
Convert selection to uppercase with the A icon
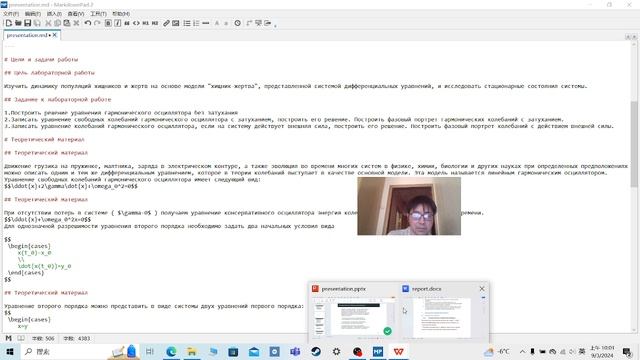tap(217, 23)
